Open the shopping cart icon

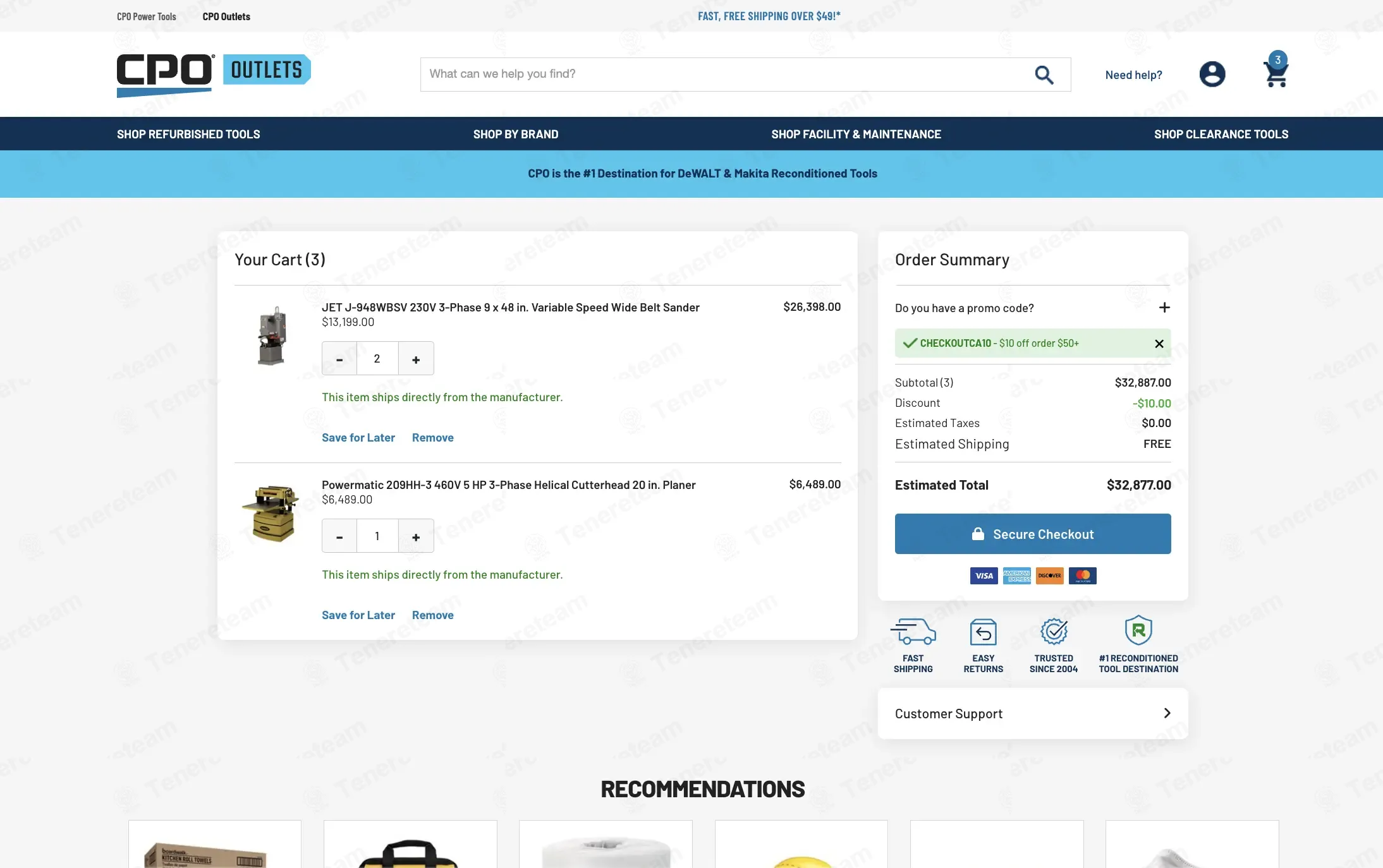[x=1276, y=70]
